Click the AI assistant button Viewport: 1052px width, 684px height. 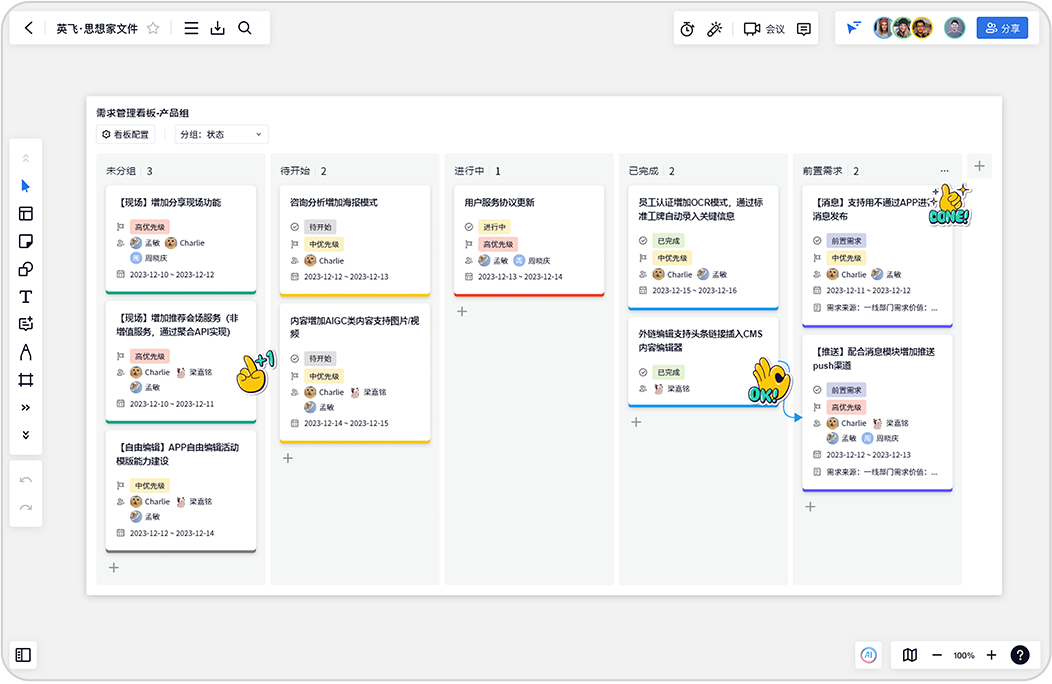click(869, 655)
